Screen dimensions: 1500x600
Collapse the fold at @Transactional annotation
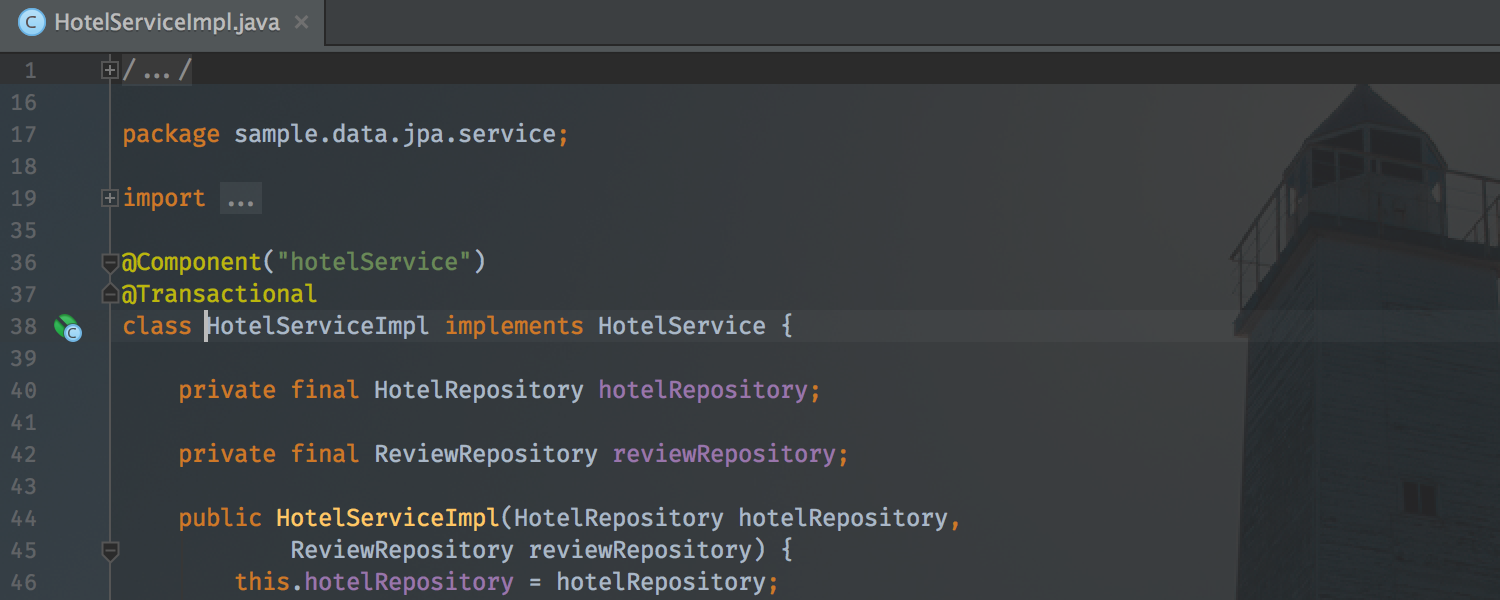[x=110, y=294]
